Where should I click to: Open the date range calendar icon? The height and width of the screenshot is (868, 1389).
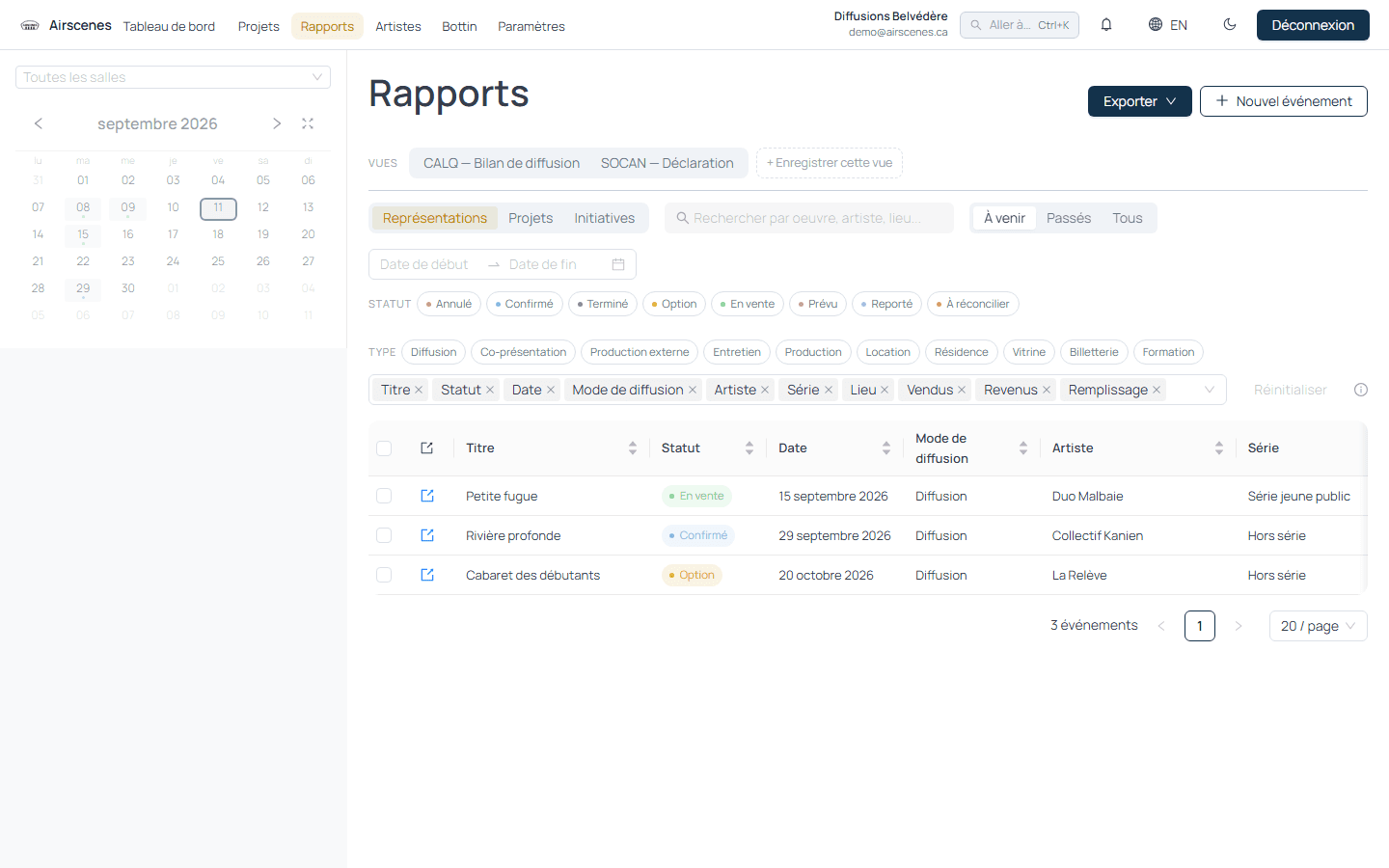click(x=618, y=264)
